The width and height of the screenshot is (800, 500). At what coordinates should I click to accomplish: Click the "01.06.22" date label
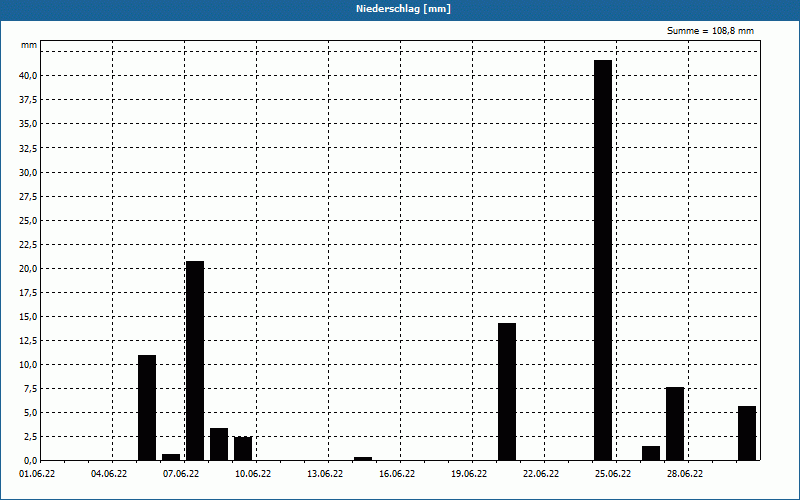37,474
